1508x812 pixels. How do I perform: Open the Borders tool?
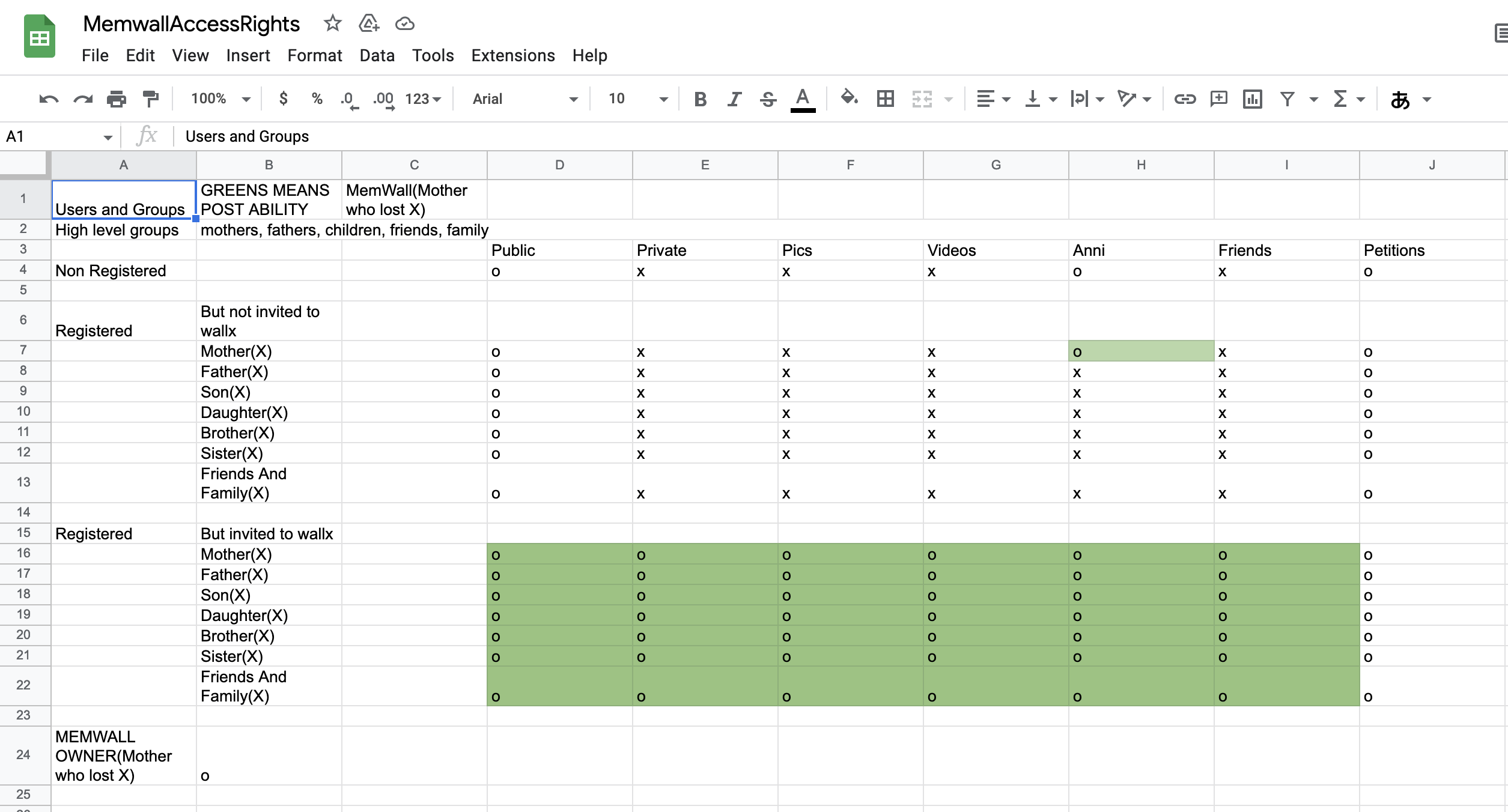click(x=885, y=99)
